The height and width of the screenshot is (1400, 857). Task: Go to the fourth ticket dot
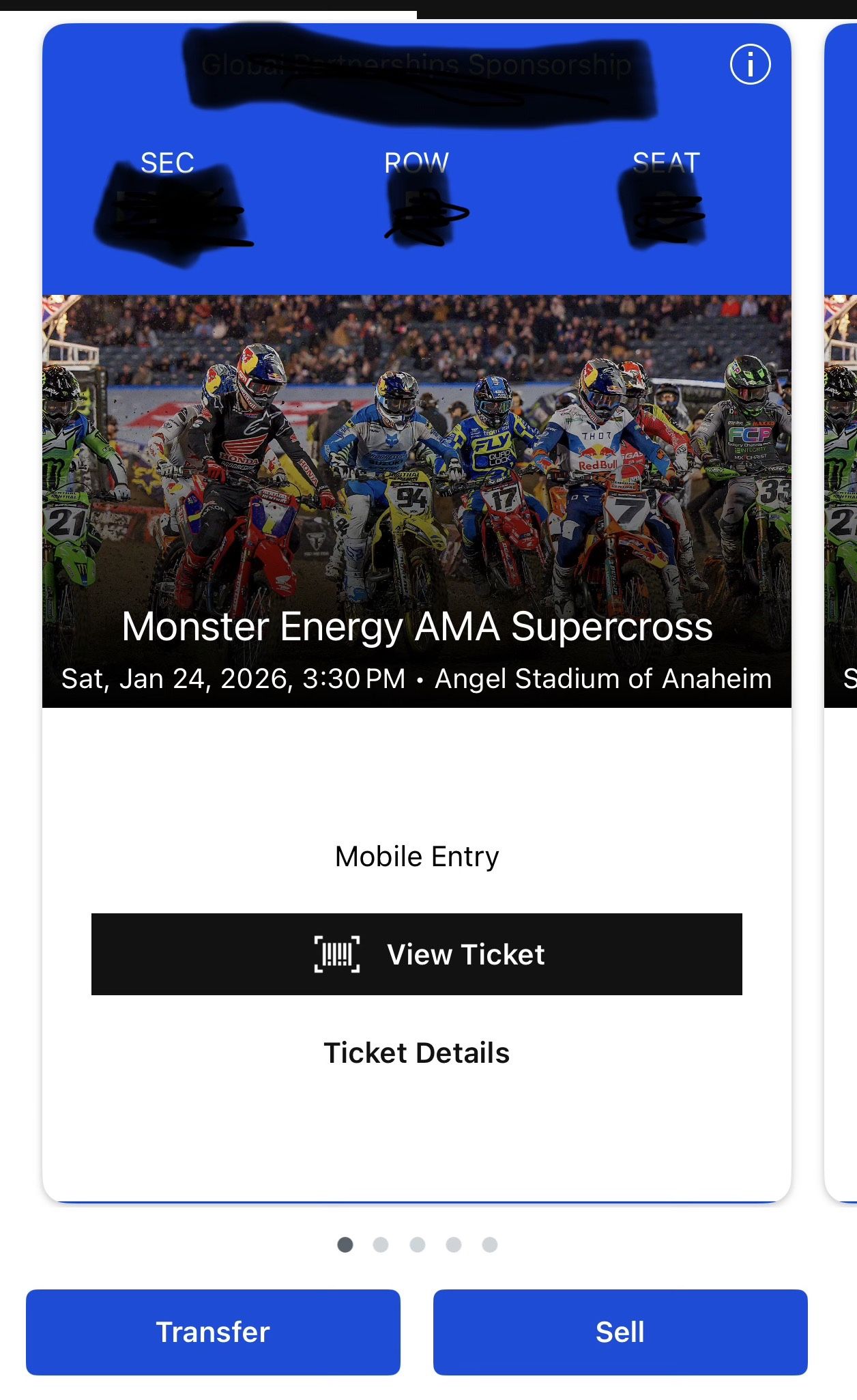(453, 1244)
